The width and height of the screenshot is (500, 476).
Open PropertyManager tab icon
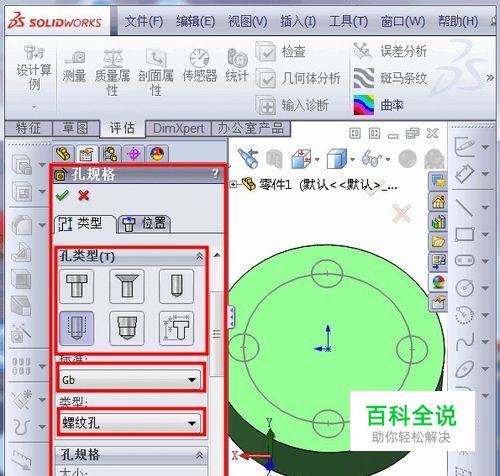(87, 154)
